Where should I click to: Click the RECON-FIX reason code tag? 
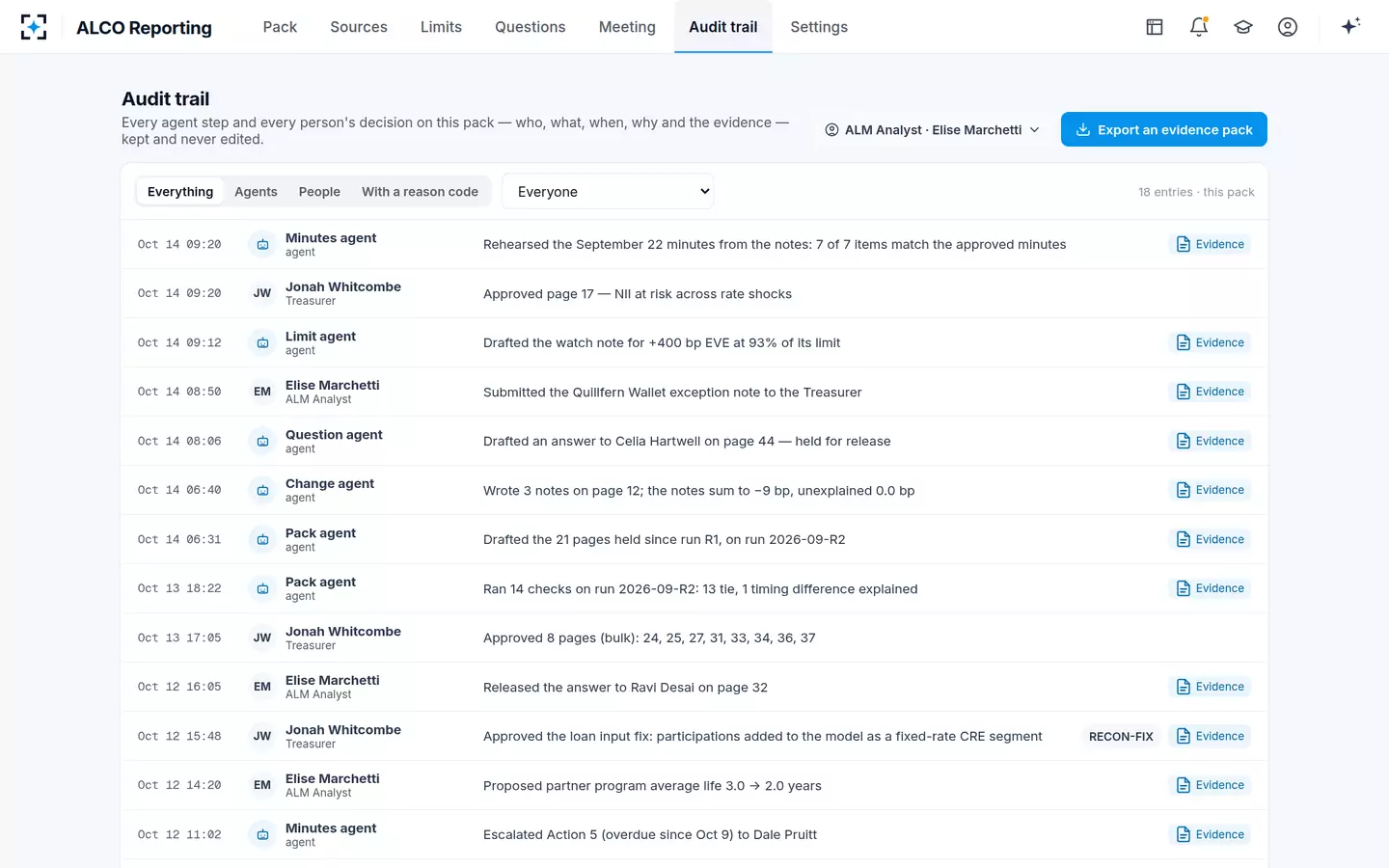1121,737
